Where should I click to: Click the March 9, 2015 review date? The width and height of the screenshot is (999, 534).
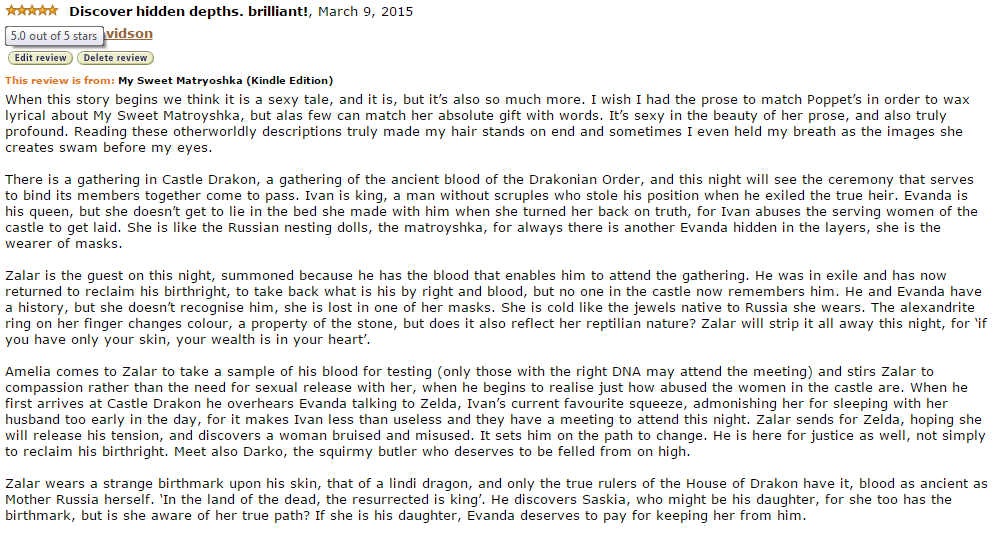coord(365,12)
